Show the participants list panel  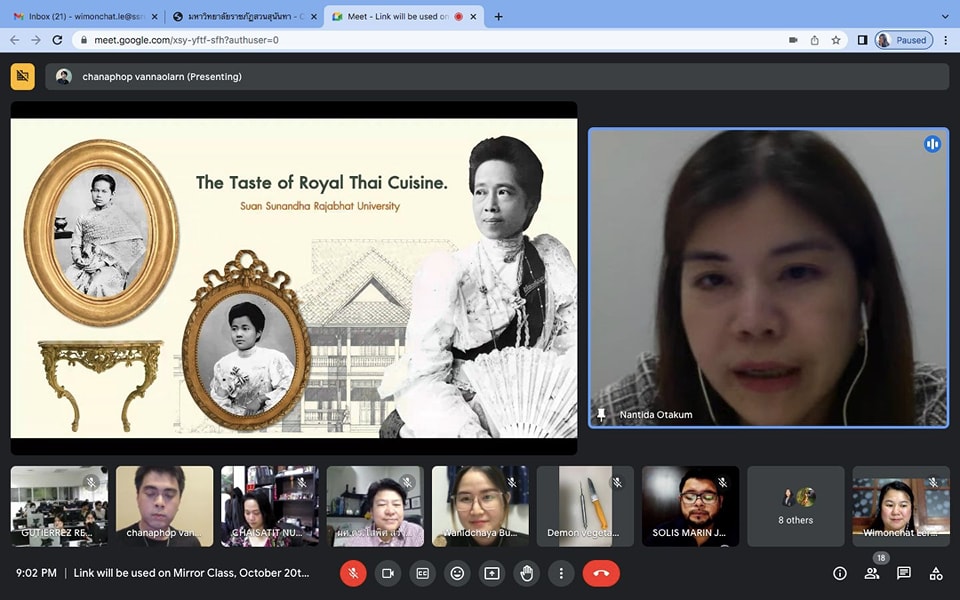pos(872,573)
